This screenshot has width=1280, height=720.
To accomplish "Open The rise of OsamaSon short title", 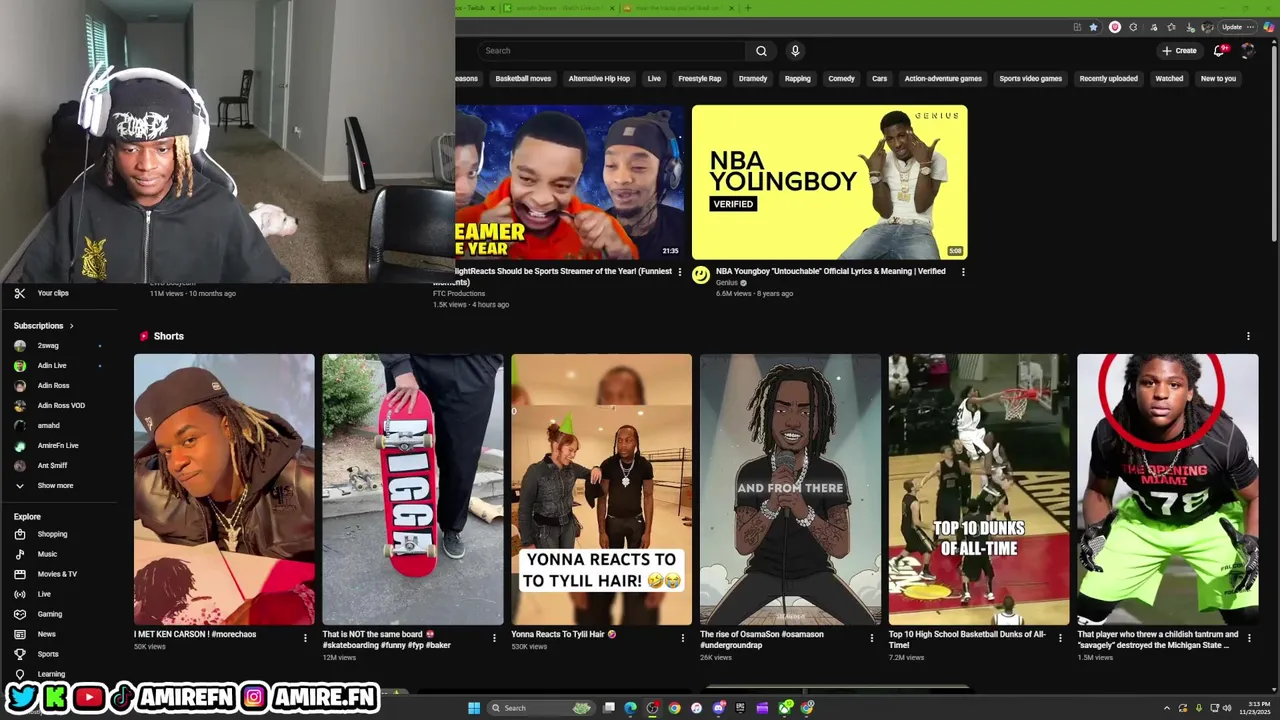I will point(762,639).
